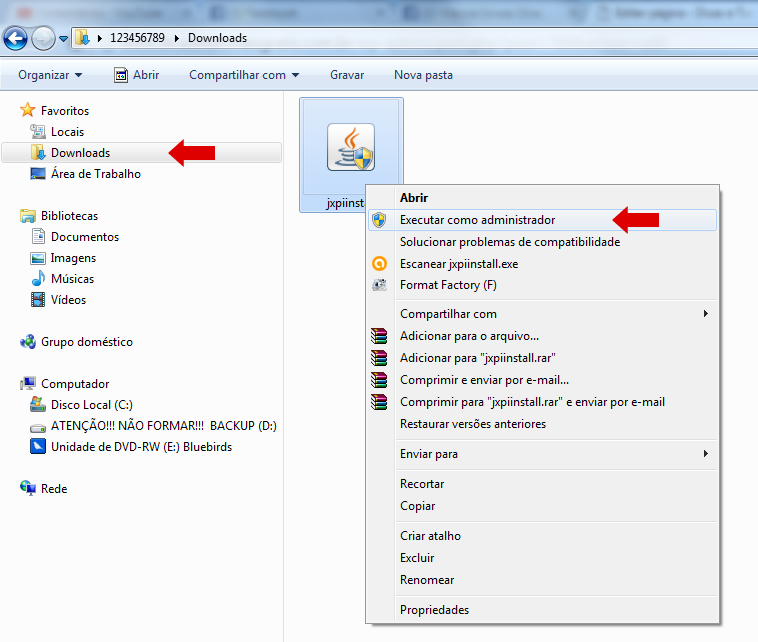Click WinRAR icon beside Adicionar para o arquivo
This screenshot has width=758, height=642.
tap(379, 336)
